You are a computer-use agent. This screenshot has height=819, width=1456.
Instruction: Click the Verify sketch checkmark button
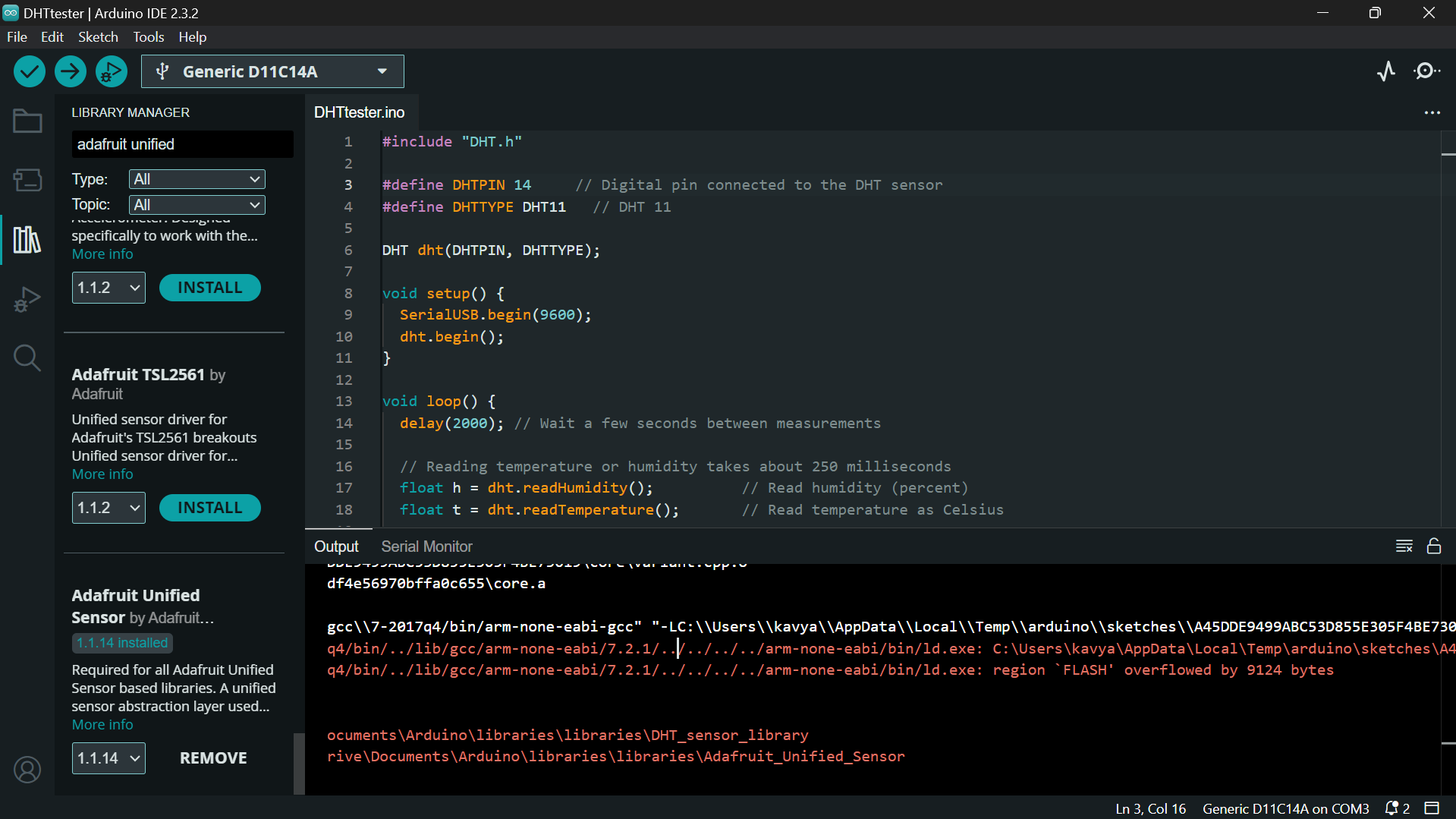[30, 71]
